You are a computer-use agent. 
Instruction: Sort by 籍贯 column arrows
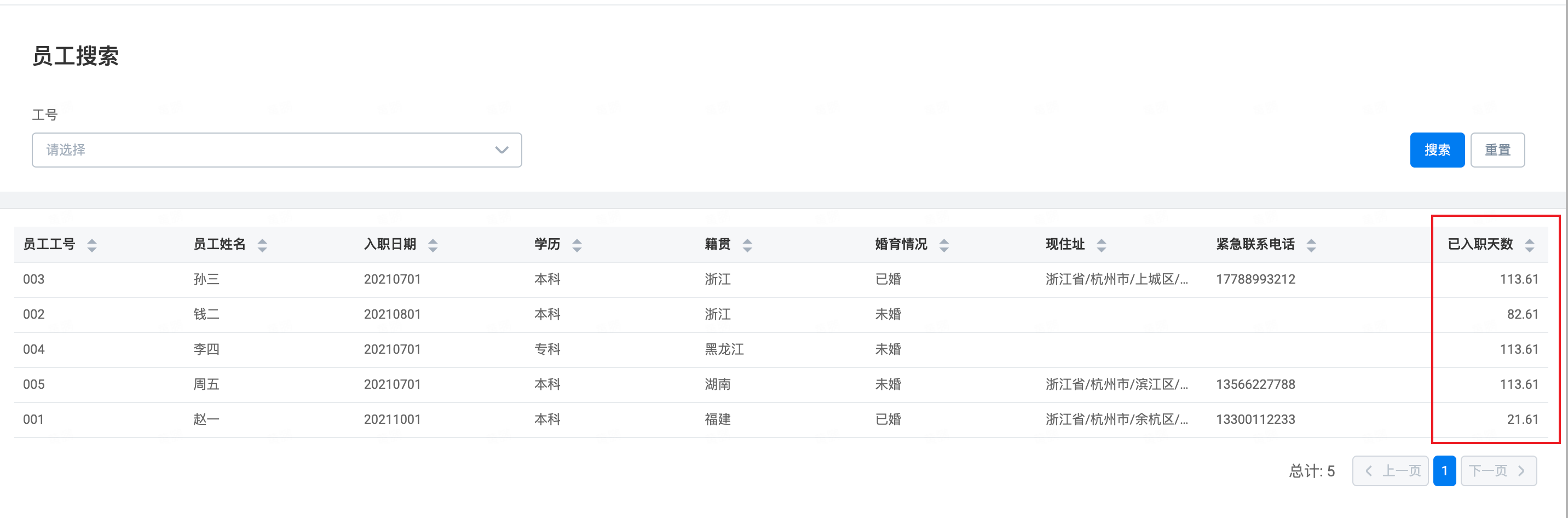coord(747,245)
